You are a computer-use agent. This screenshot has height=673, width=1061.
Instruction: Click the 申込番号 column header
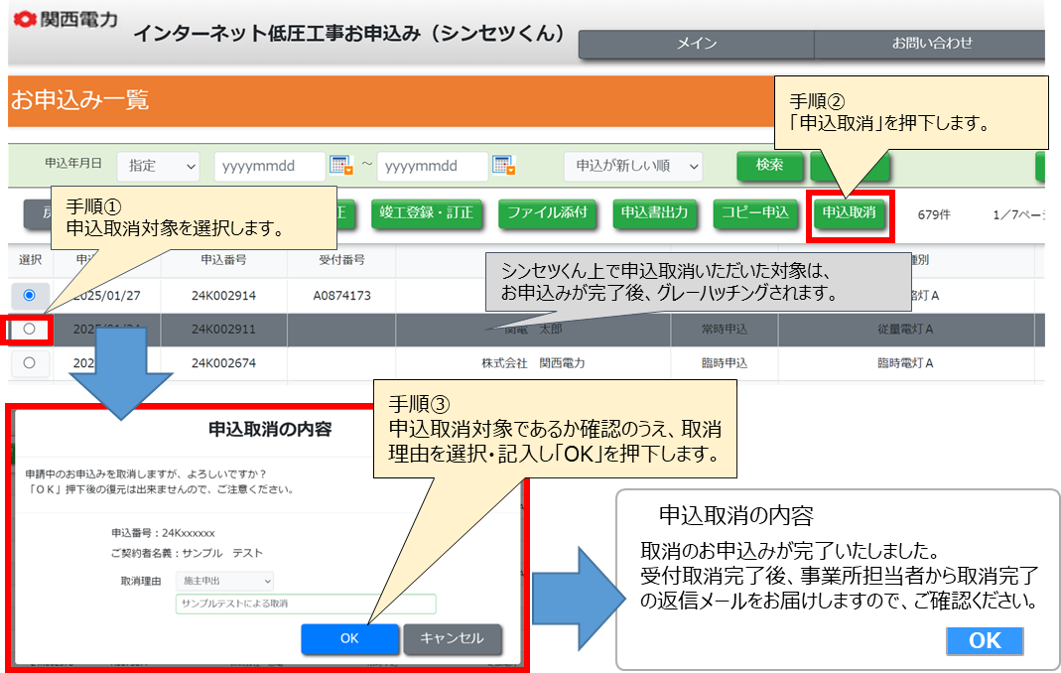[224, 260]
